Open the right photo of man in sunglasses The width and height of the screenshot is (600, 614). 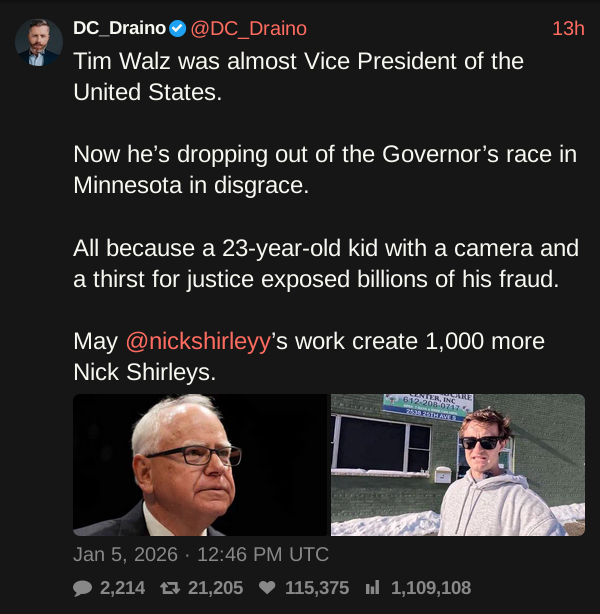tap(458, 464)
